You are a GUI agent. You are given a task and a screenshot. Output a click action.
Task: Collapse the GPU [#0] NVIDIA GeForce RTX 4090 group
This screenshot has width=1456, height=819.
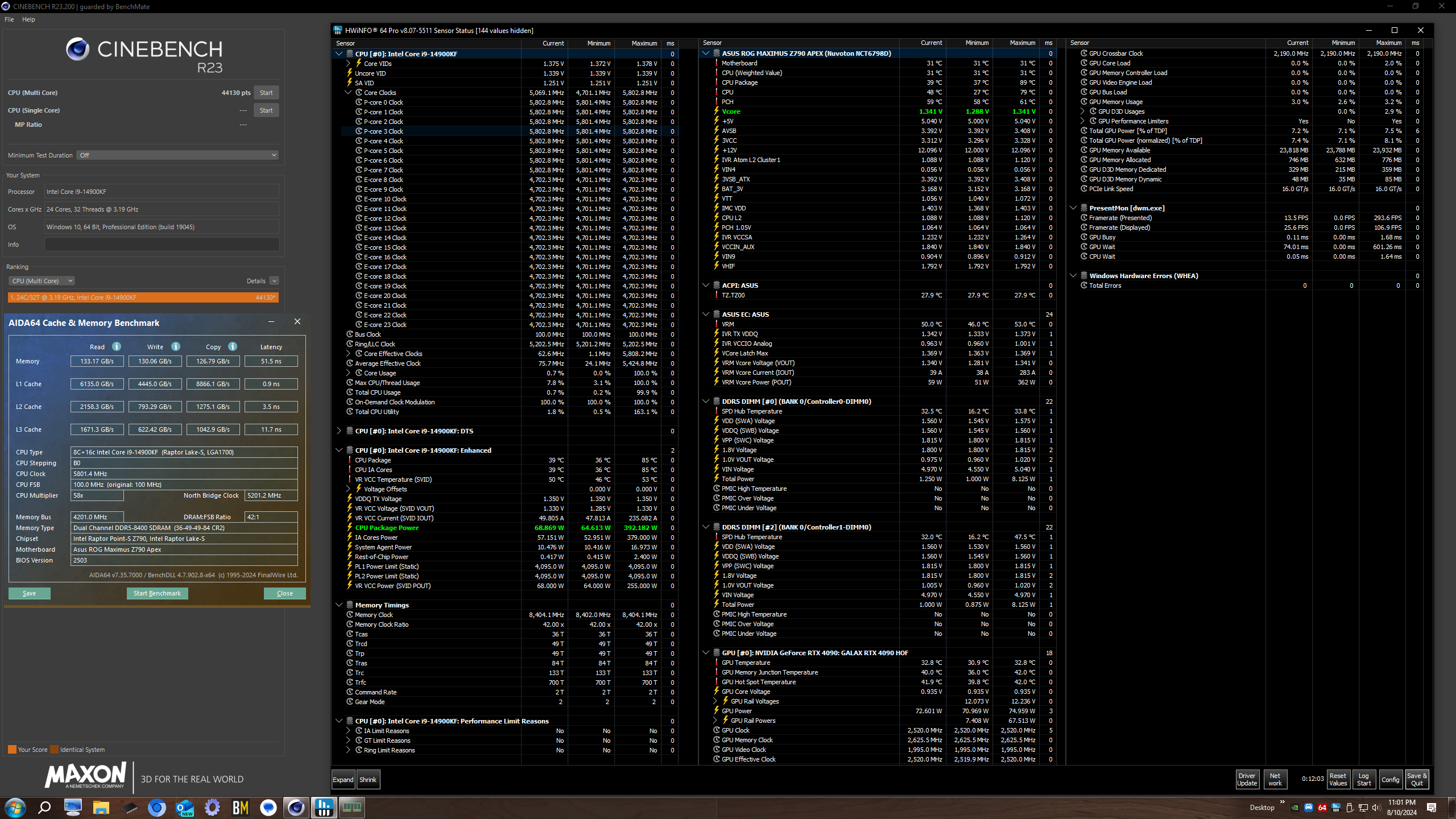pos(706,652)
